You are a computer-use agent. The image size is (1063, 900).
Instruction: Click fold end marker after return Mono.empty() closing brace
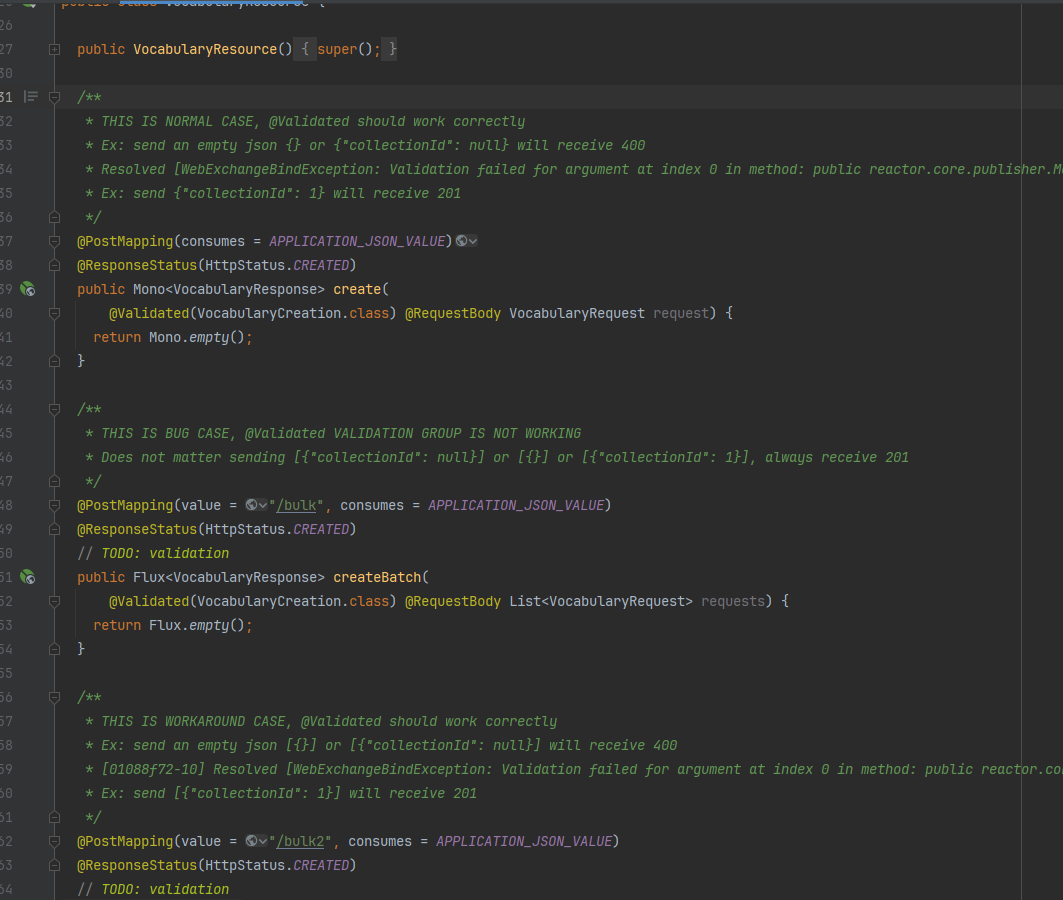click(54, 361)
